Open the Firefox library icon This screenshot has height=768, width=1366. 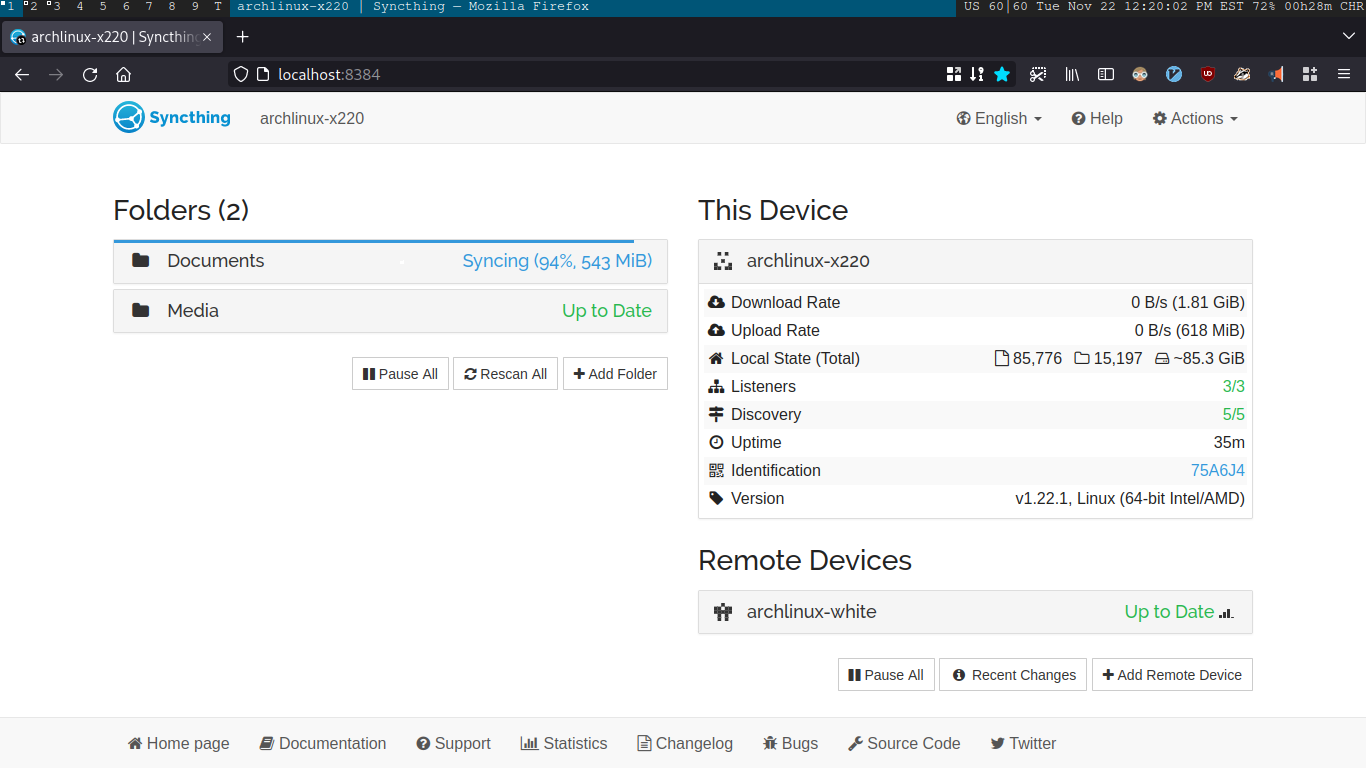tap(1072, 74)
